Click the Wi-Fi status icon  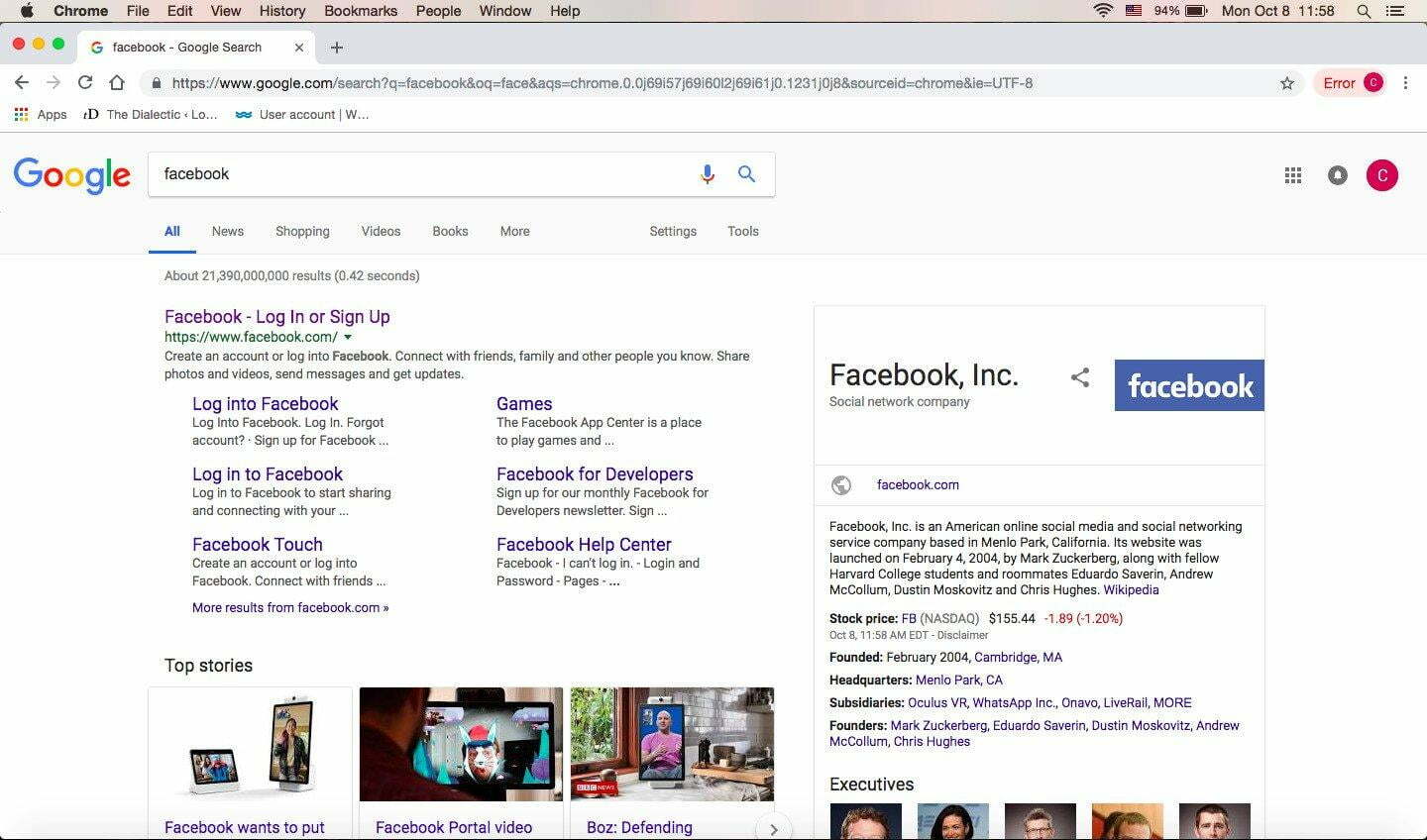point(1103,11)
